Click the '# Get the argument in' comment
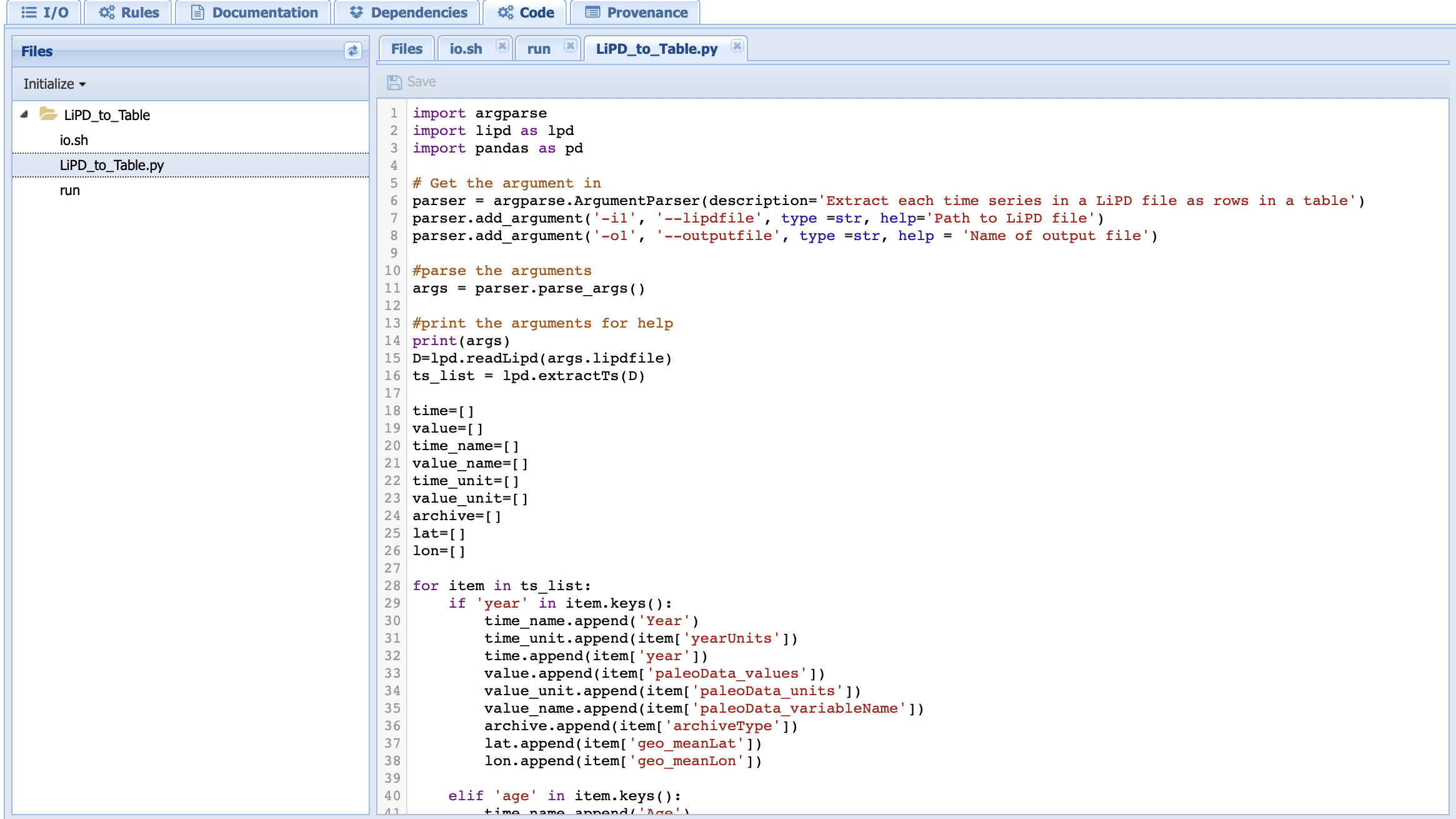This screenshot has width=1456, height=819. tap(506, 183)
